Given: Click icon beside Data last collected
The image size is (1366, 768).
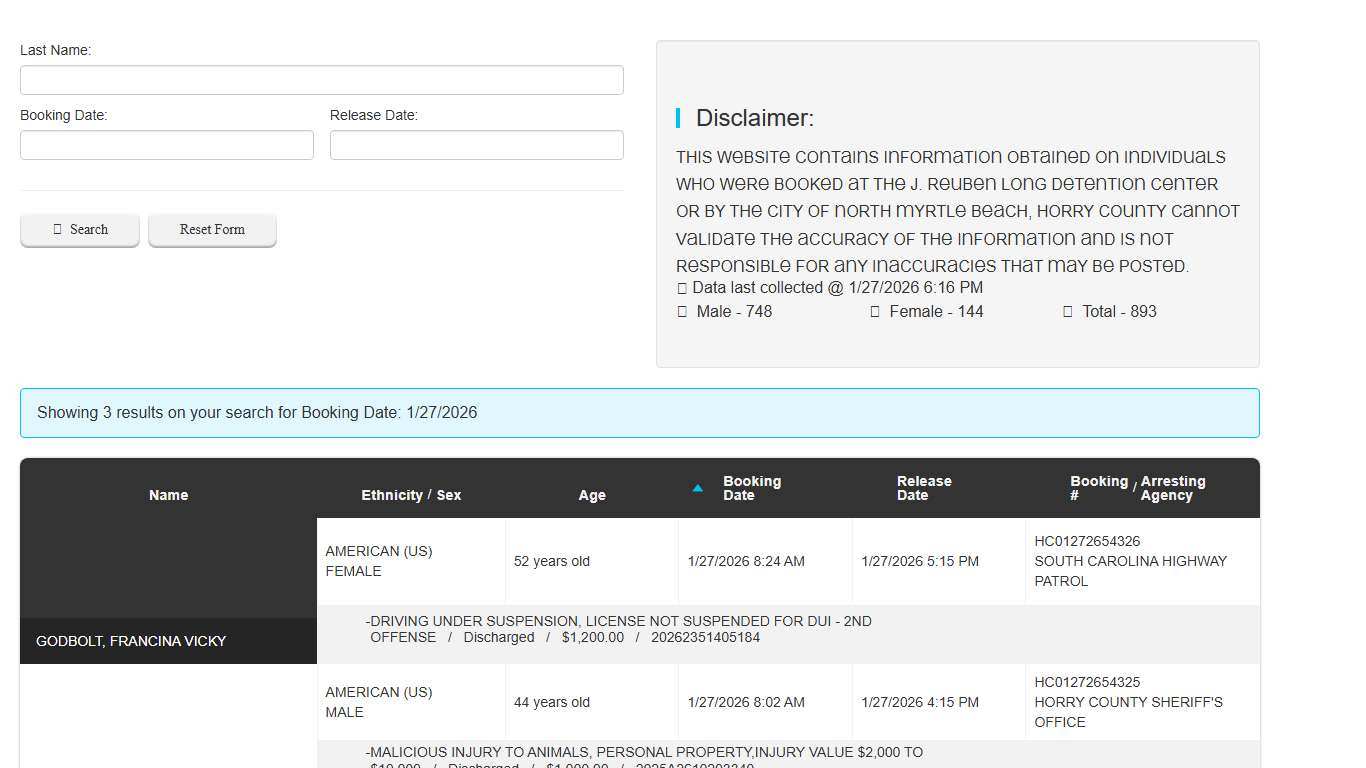Looking at the screenshot, I should (682, 288).
